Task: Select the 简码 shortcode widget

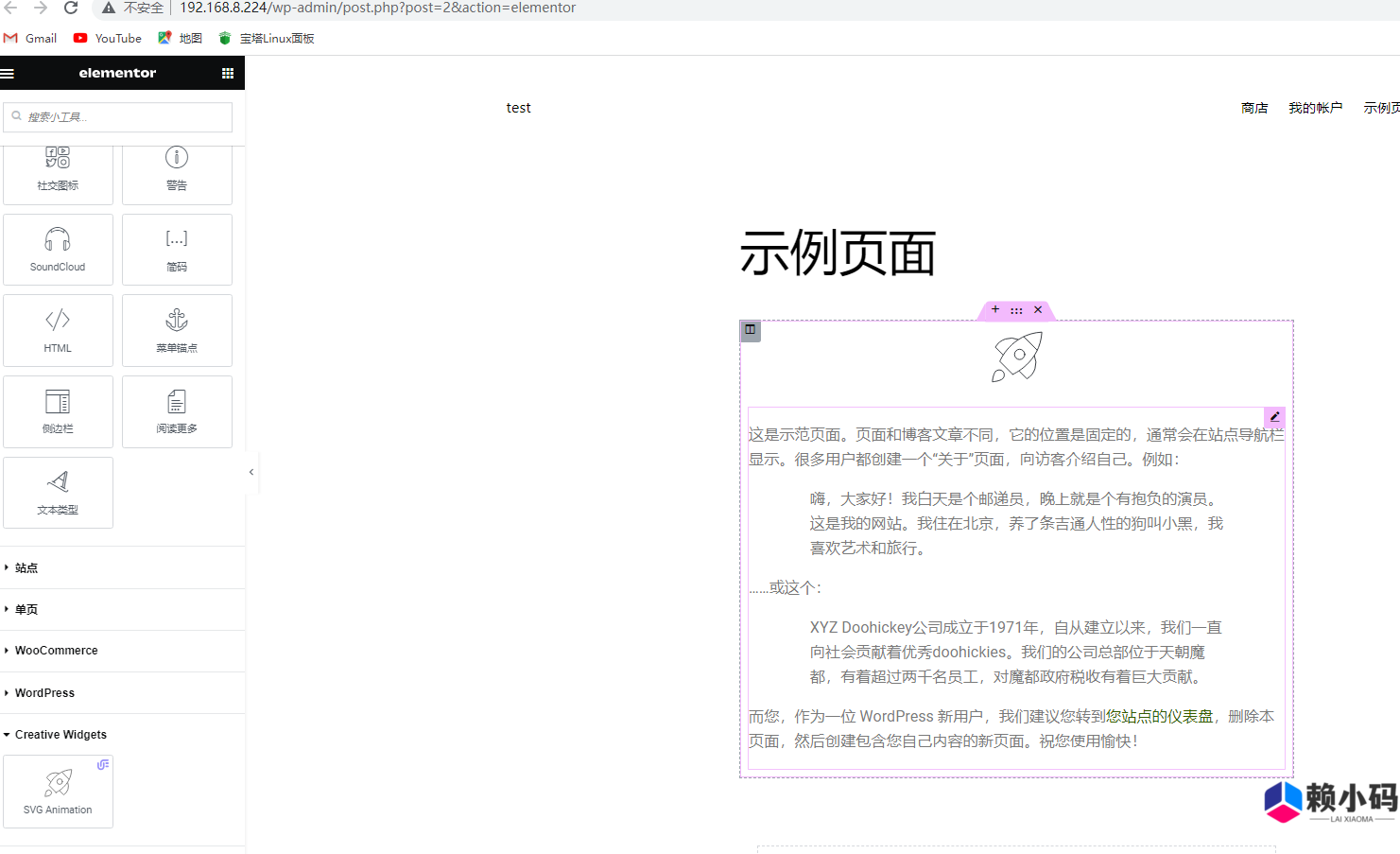Action: click(177, 249)
